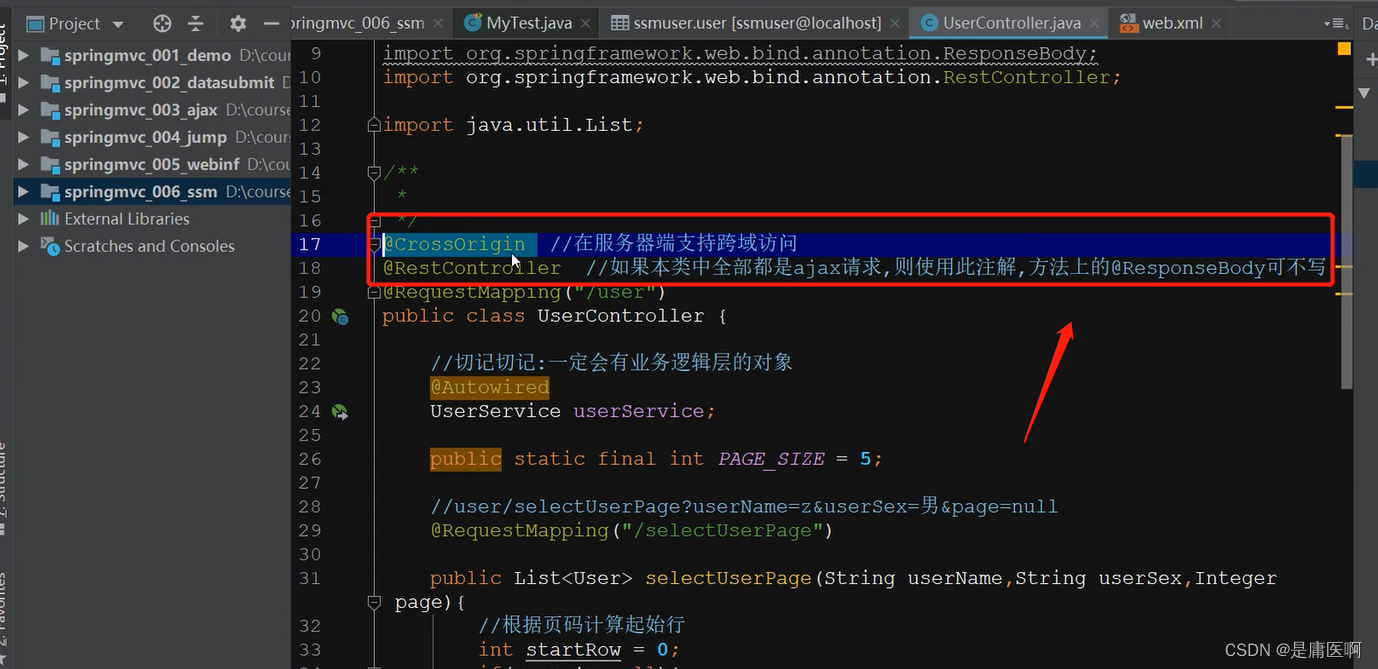
Task: Expand the springmvc_004_jump module
Action: click(x=24, y=137)
